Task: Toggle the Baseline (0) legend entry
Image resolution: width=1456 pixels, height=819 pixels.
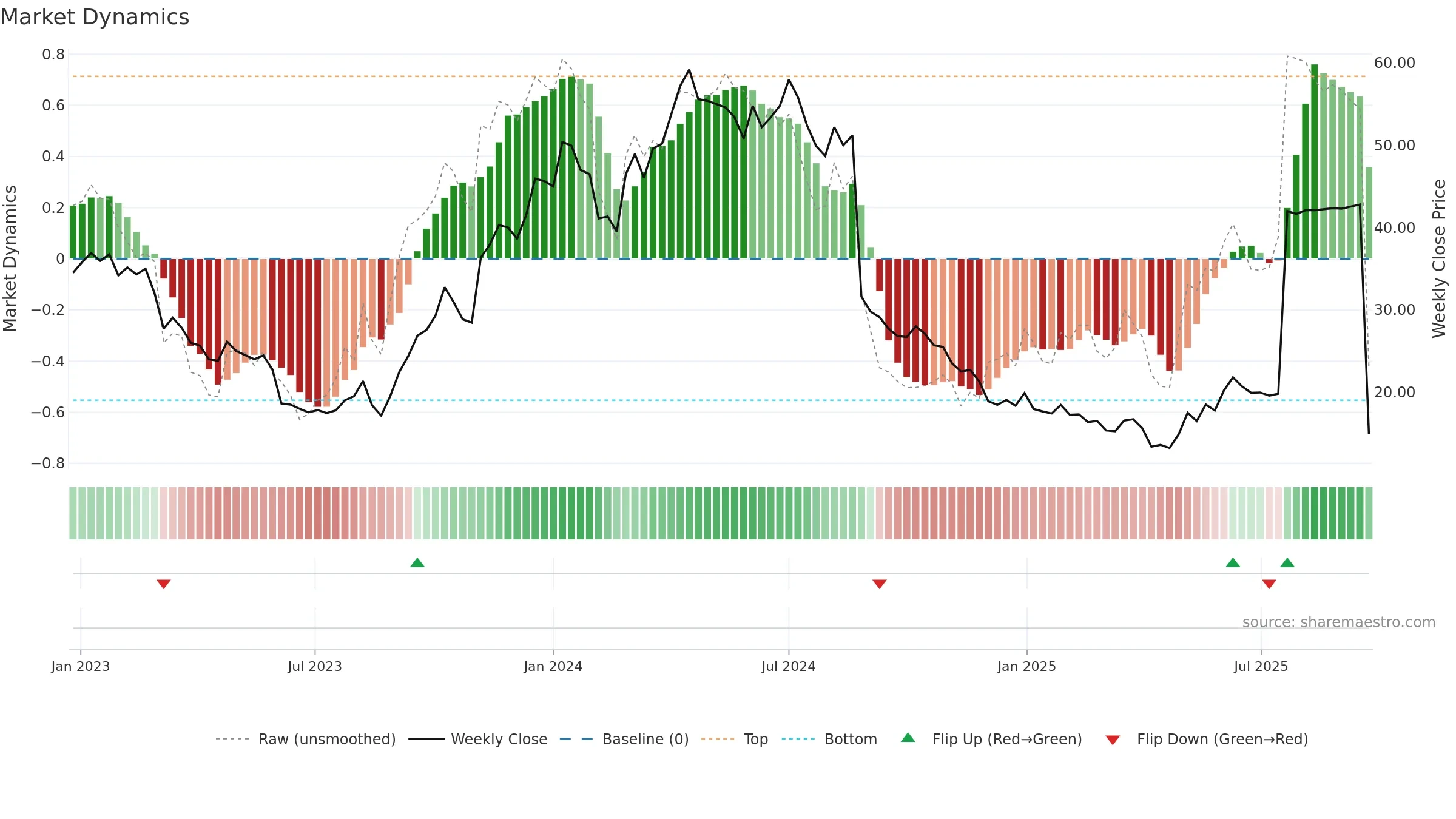Action: tap(624, 739)
